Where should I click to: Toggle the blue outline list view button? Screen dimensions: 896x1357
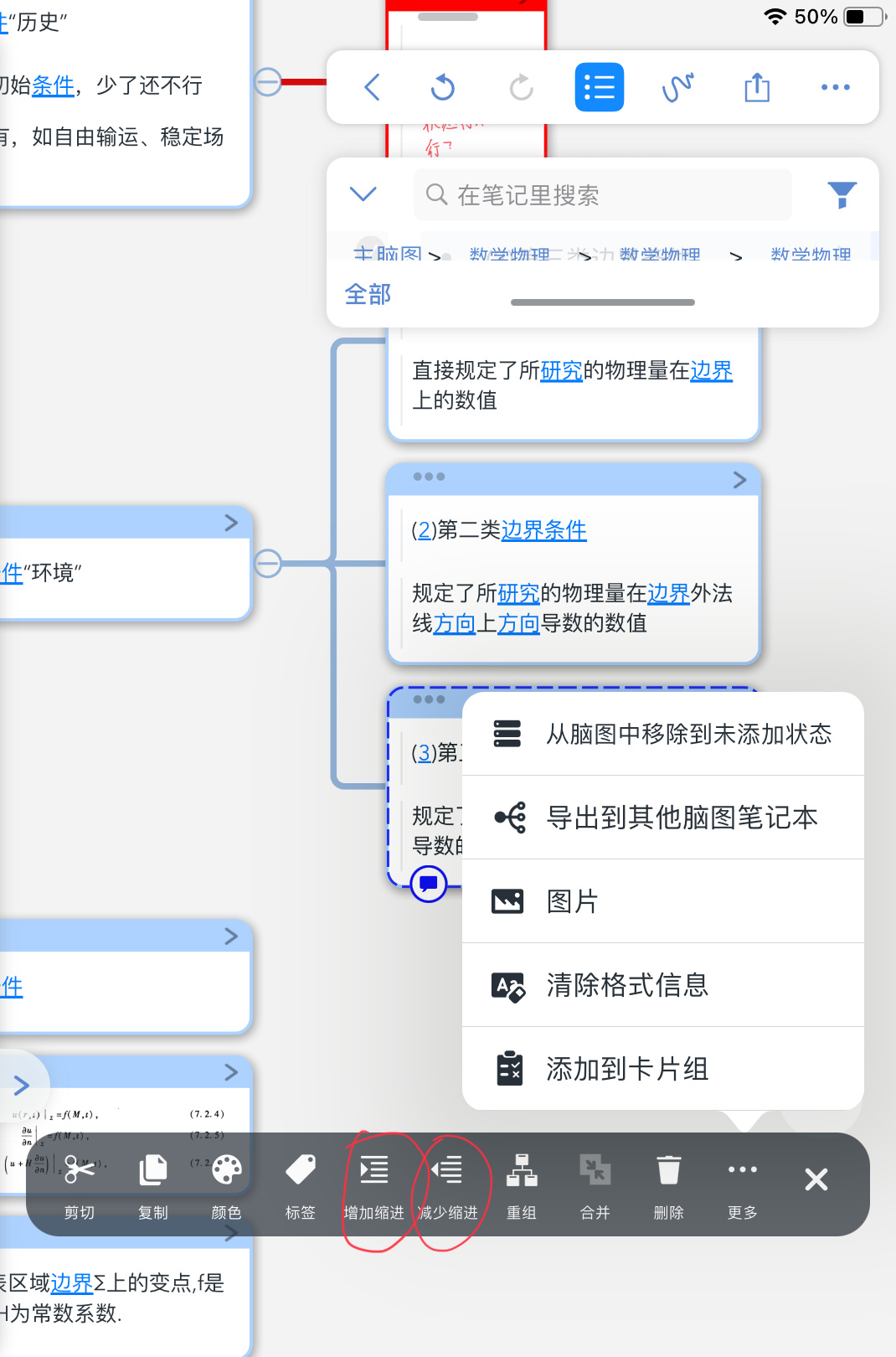coord(600,87)
